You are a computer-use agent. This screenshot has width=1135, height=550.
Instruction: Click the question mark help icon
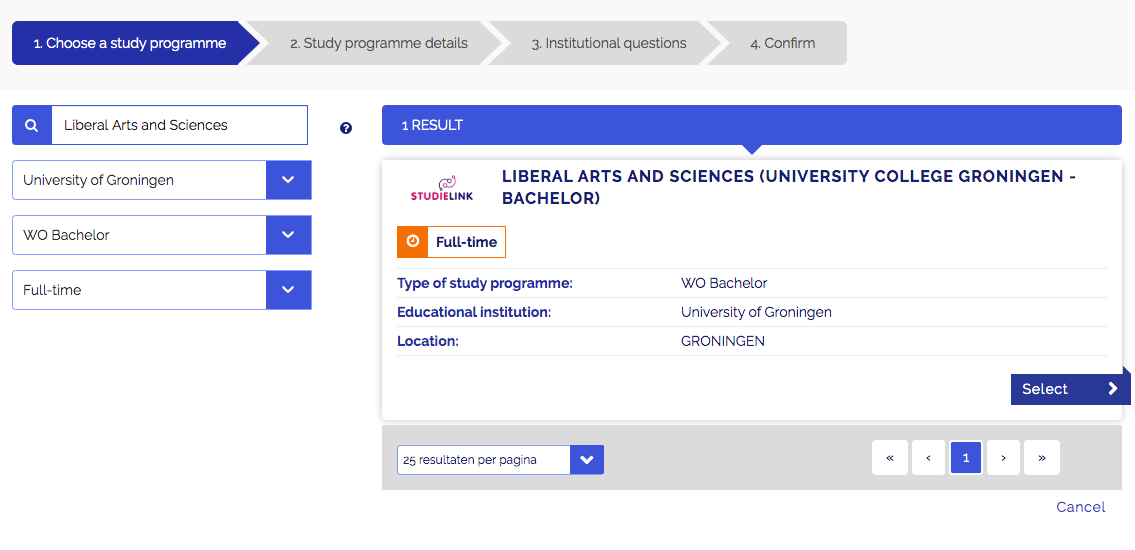[346, 128]
